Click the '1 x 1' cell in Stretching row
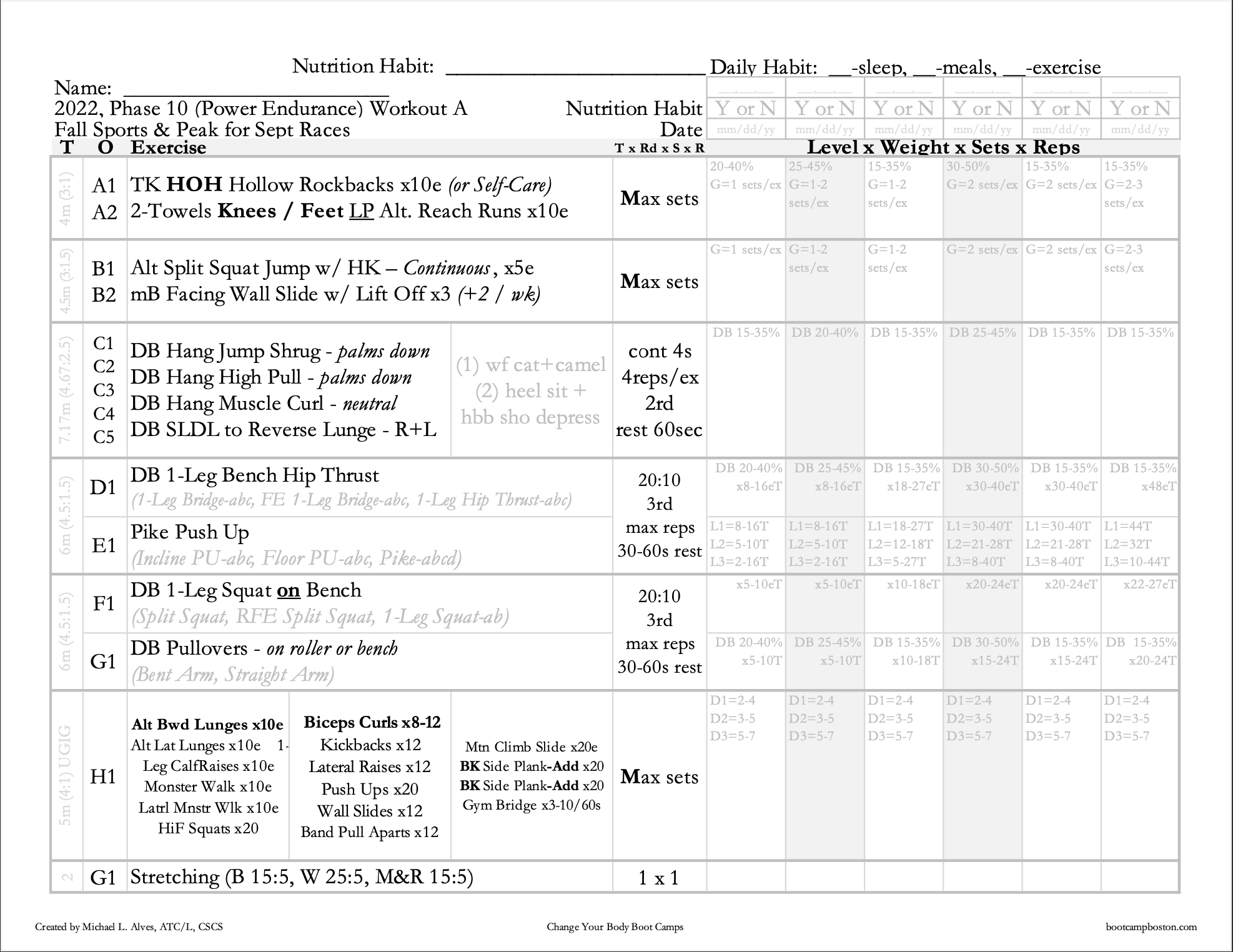The height and width of the screenshot is (952, 1233). [658, 878]
